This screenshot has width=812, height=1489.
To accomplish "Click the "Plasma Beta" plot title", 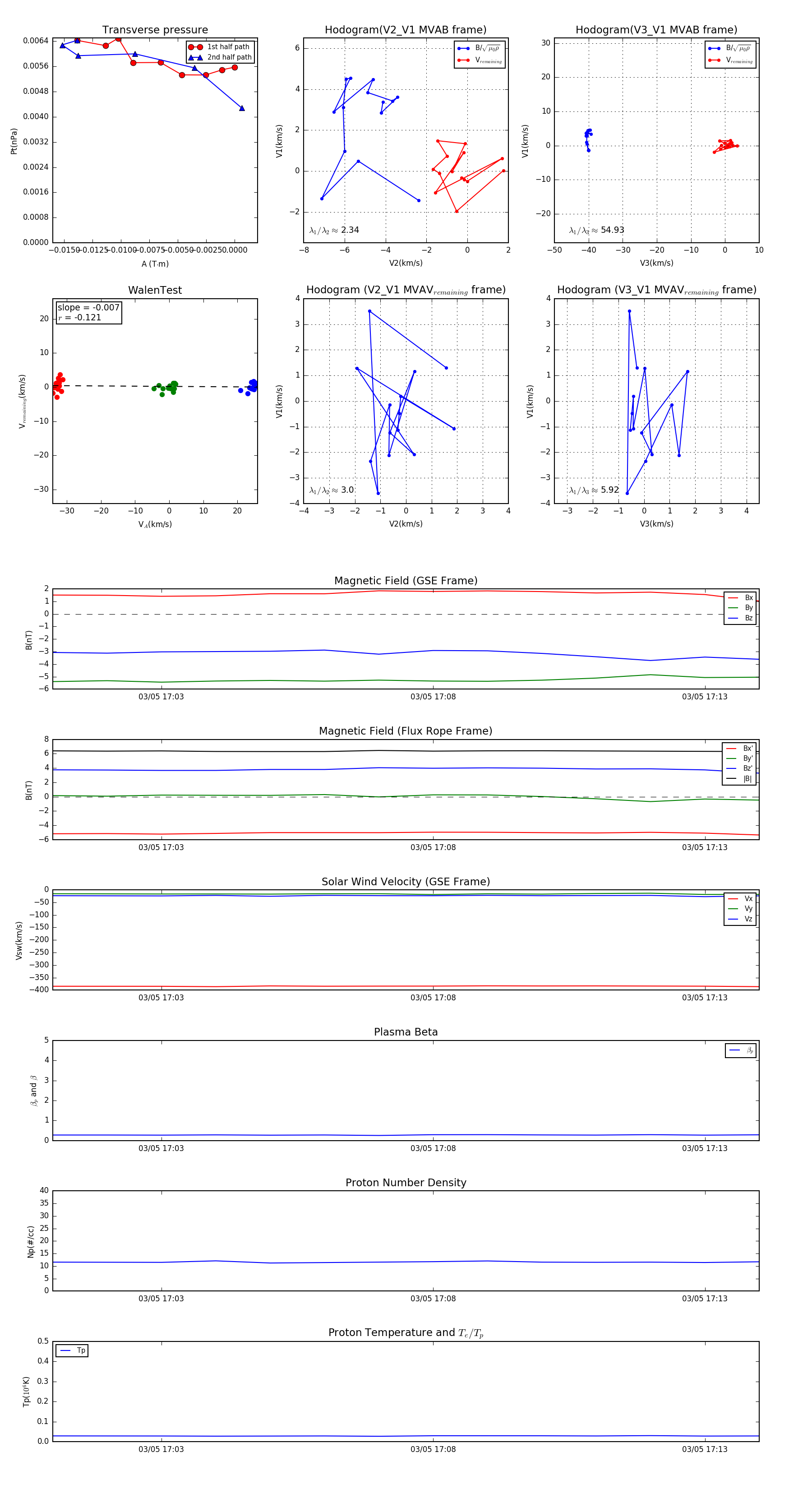I will 406,1032.
